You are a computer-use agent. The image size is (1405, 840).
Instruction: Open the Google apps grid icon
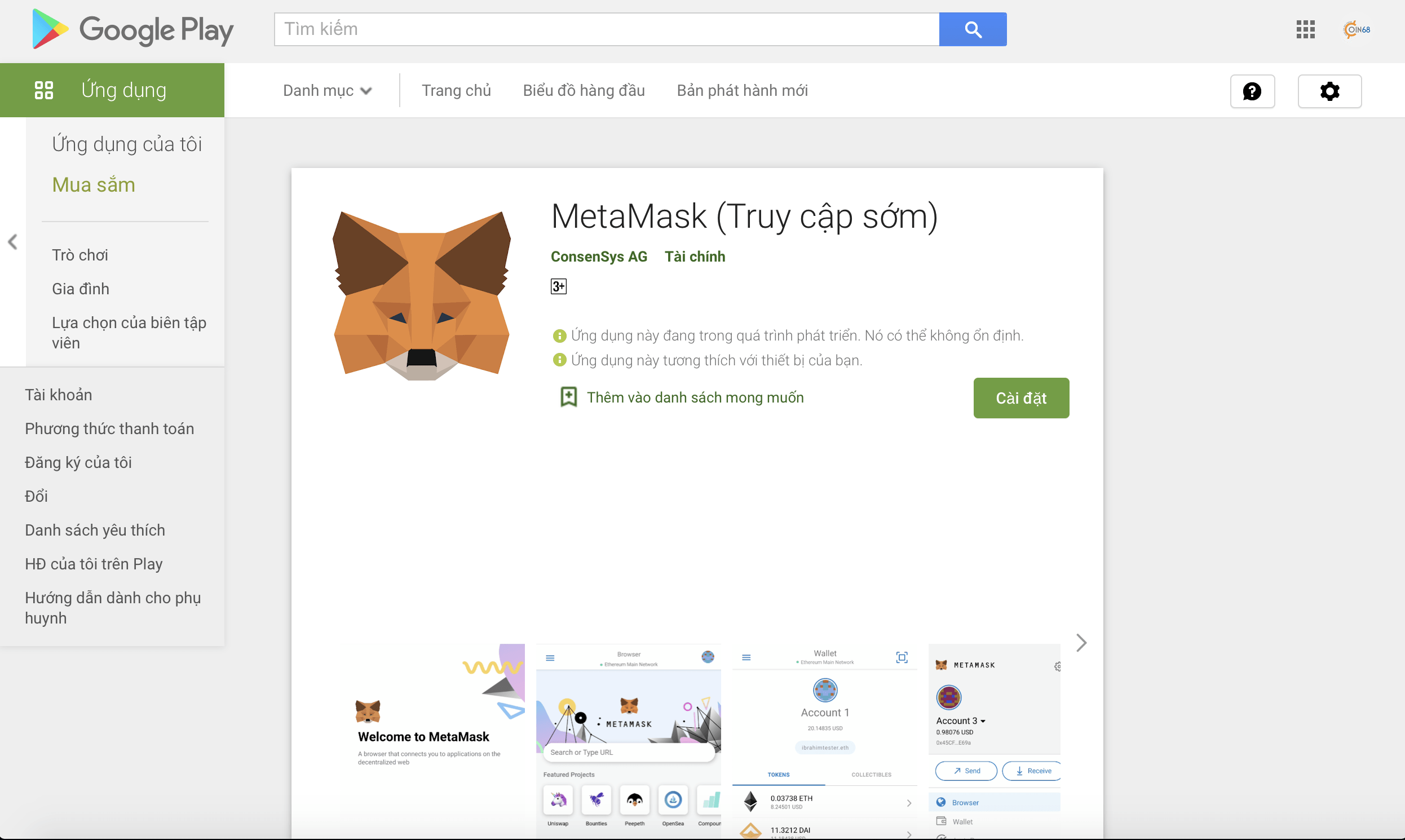(x=1305, y=29)
